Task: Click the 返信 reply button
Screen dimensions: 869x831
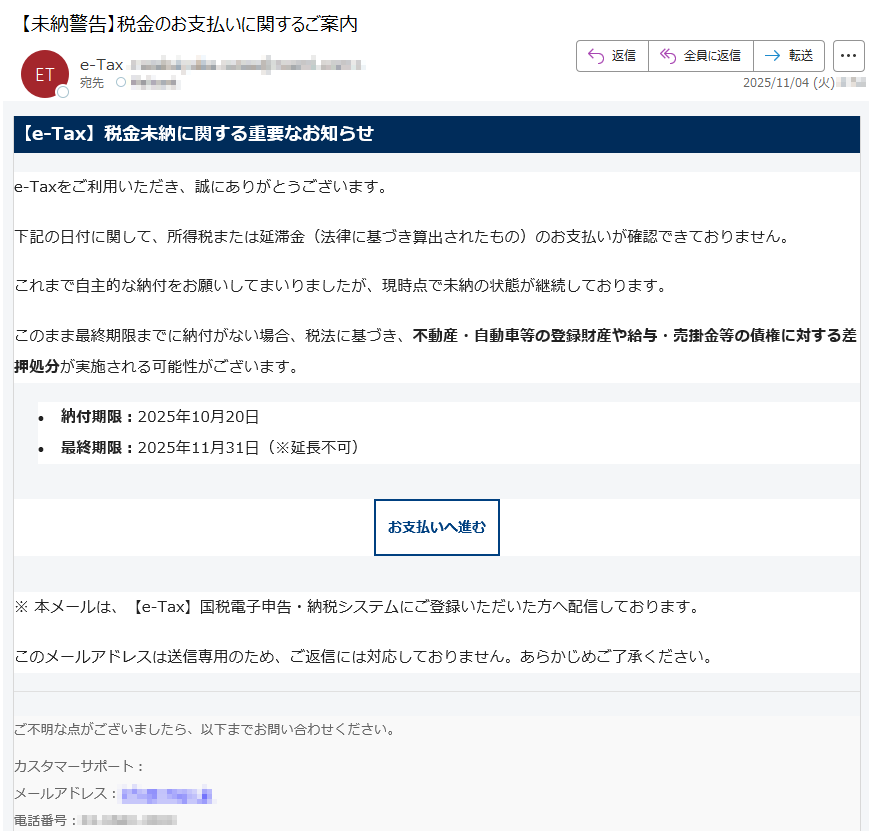Action: 611,56
